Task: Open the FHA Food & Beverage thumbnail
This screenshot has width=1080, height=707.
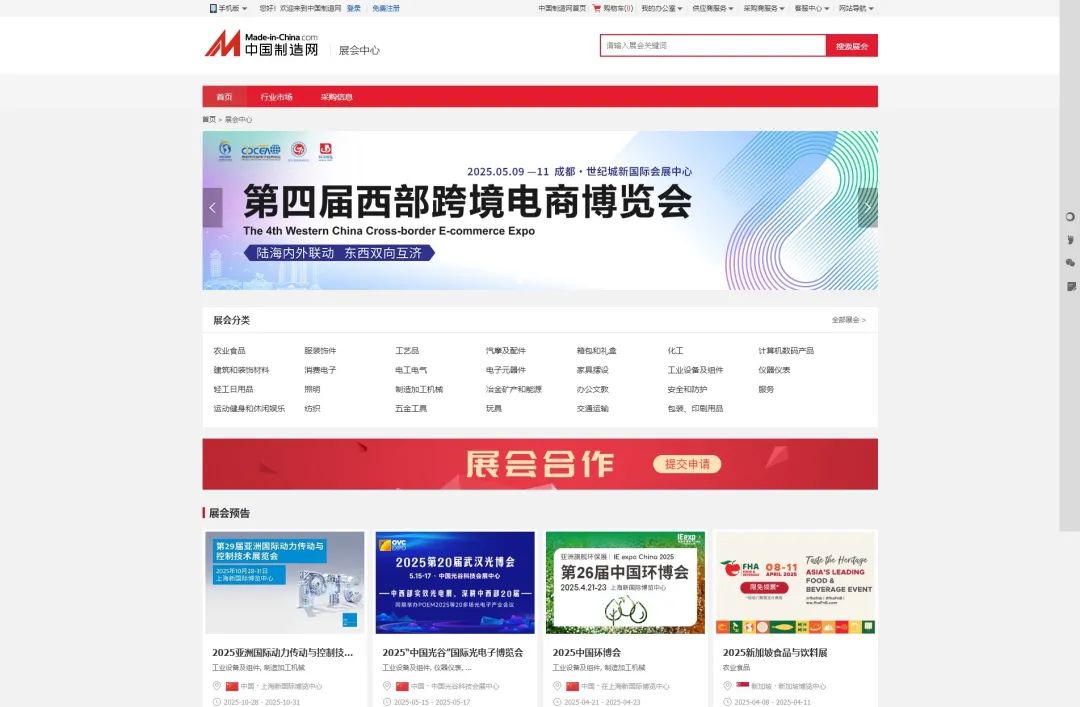Action: (796, 582)
